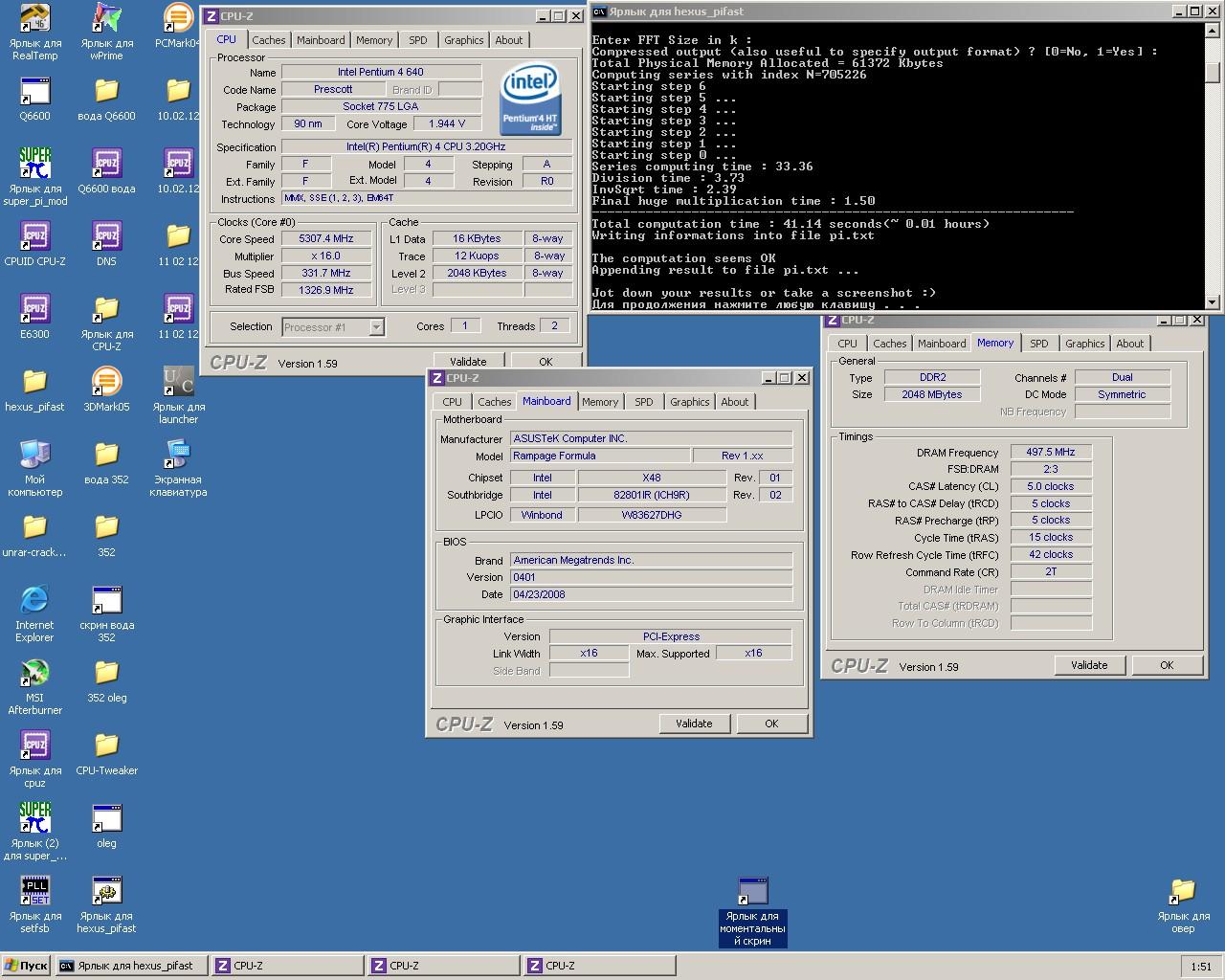Click the console scrollbar up arrow
1225x980 pixels.
coord(1213,30)
